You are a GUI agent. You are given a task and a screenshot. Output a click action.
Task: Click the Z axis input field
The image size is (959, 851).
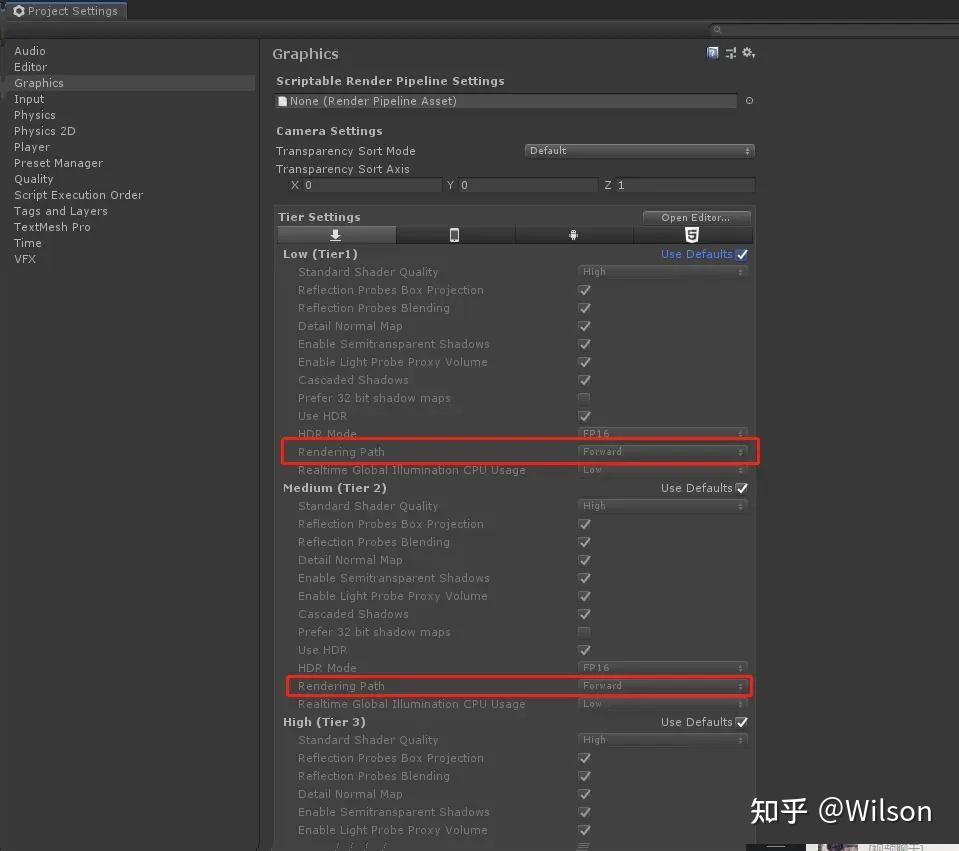point(680,185)
